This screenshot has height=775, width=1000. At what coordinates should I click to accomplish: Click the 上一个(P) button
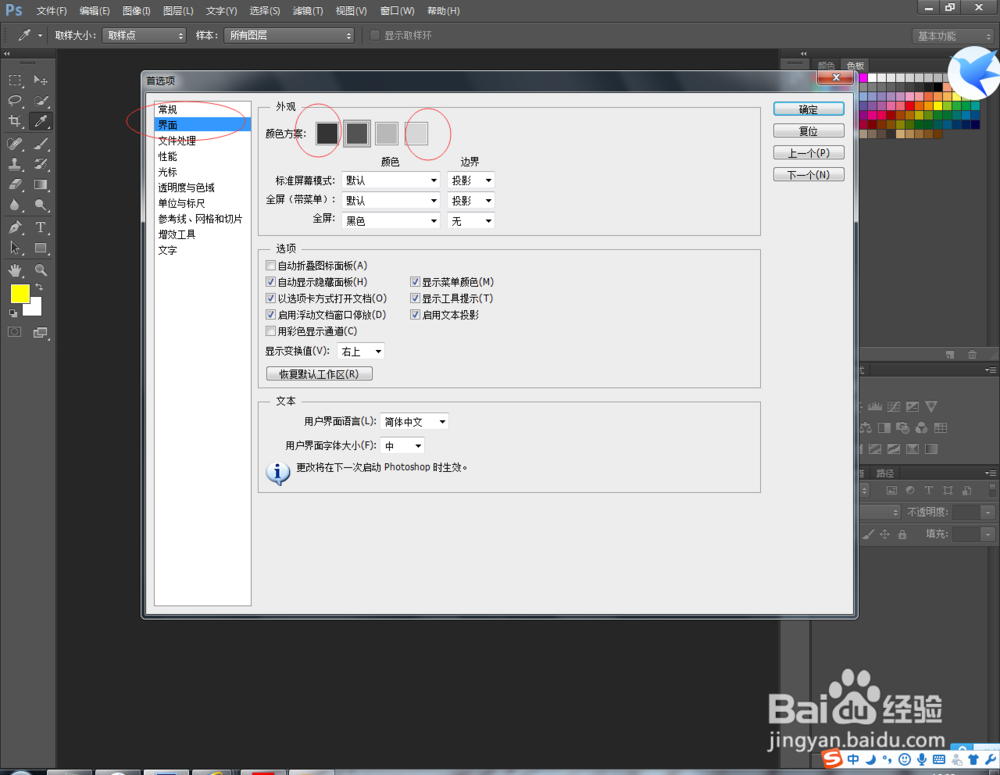809,152
